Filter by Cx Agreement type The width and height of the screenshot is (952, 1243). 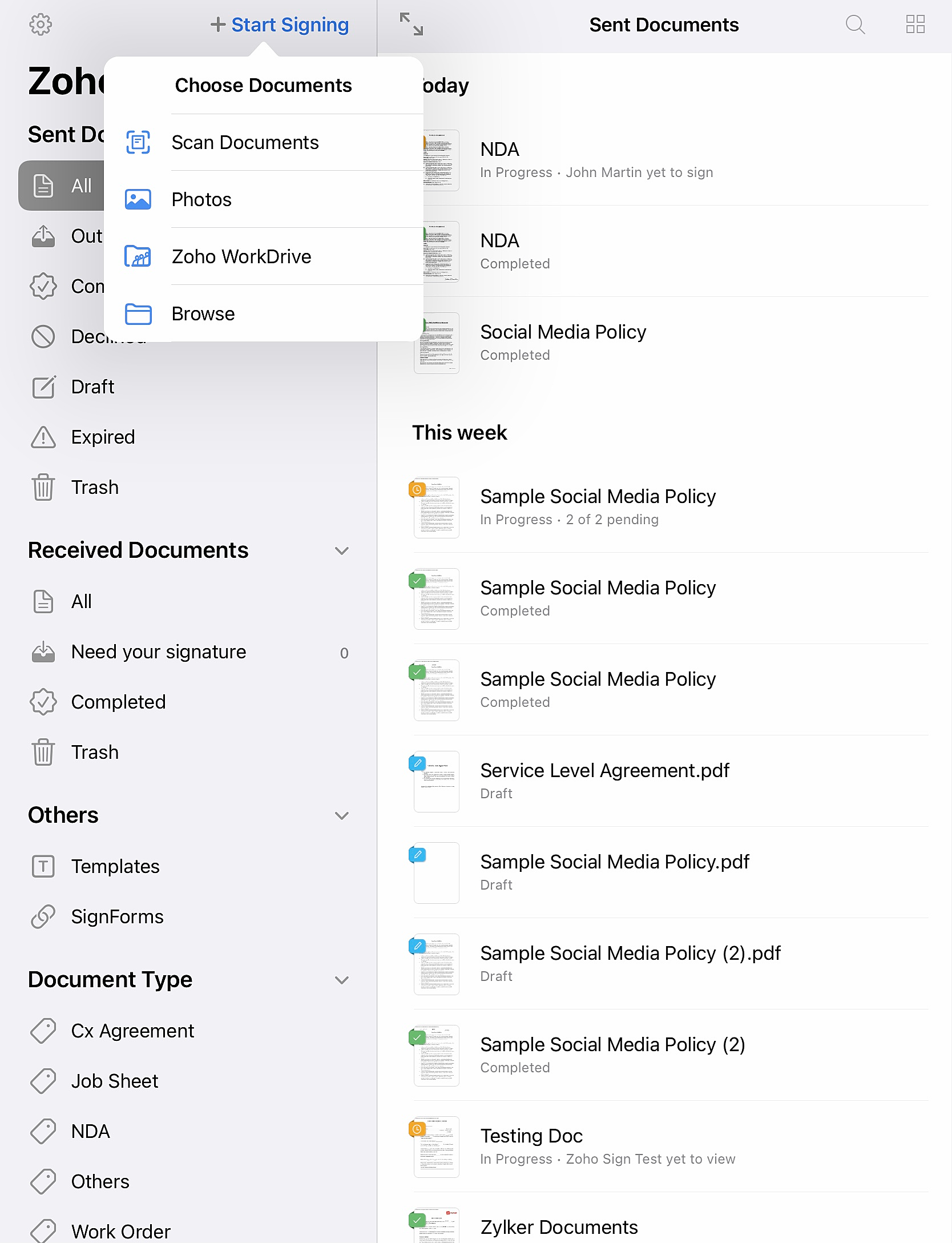coord(188,1031)
